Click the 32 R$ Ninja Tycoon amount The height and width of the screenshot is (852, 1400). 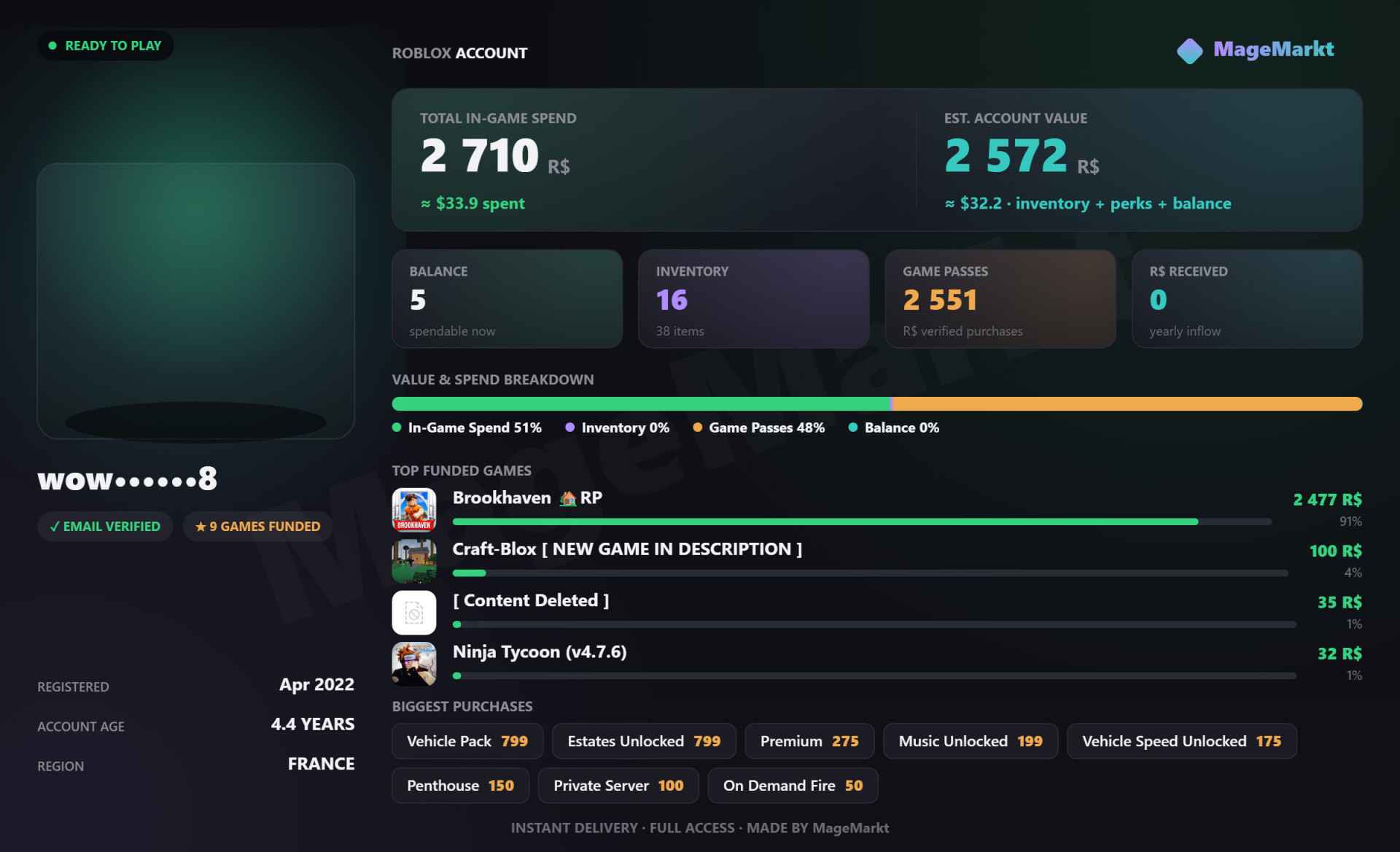coord(1339,654)
